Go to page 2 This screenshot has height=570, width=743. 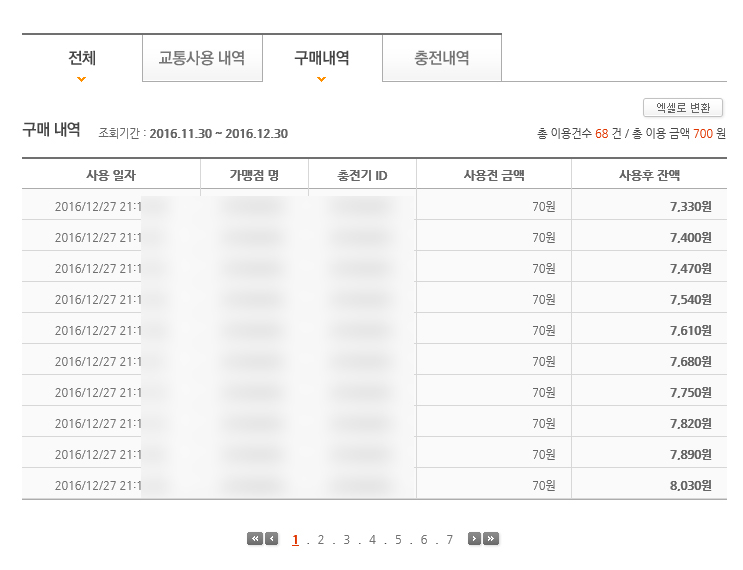pos(321,540)
